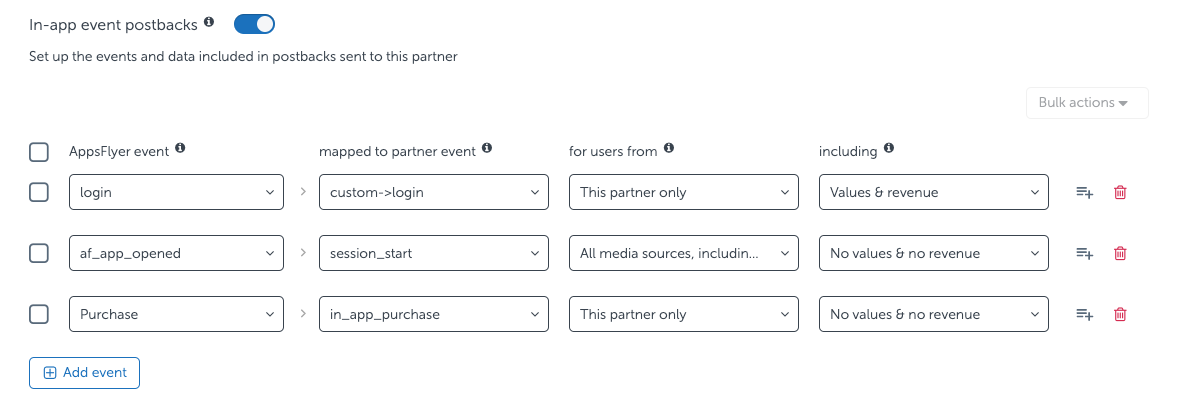Expand the Values & revenue dropdown

pos(933,192)
